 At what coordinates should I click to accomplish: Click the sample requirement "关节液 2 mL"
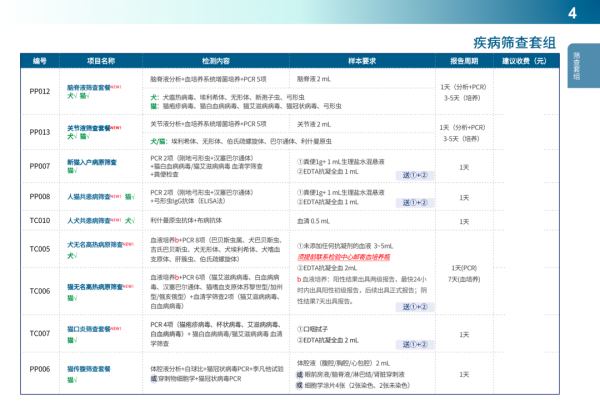[x=314, y=124]
